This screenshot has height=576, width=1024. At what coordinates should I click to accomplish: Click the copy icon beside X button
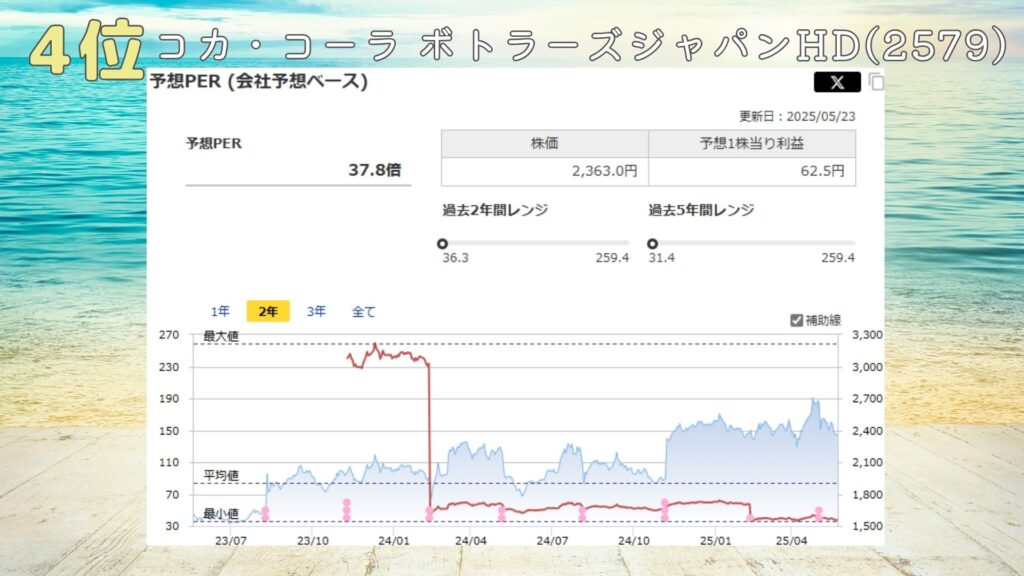tap(876, 82)
